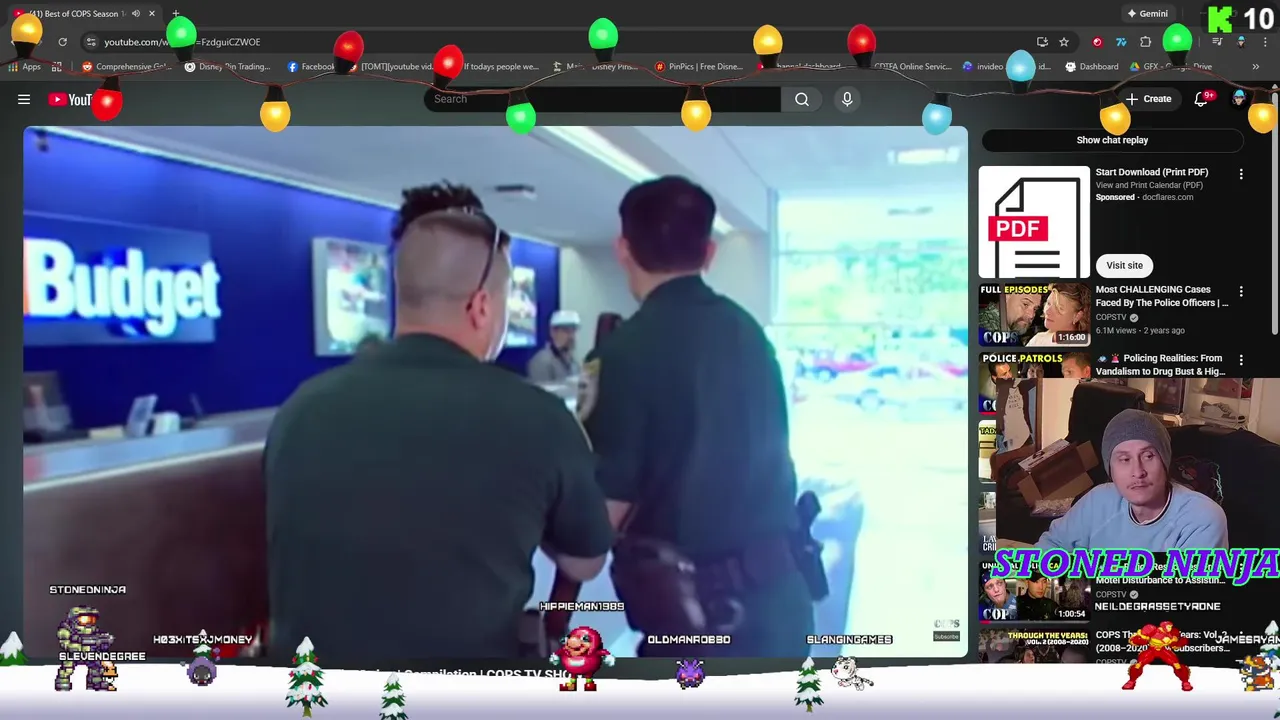This screenshot has width=1280, height=720.
Task: Click the Subscribe watermark in video corner
Action: (x=946, y=636)
